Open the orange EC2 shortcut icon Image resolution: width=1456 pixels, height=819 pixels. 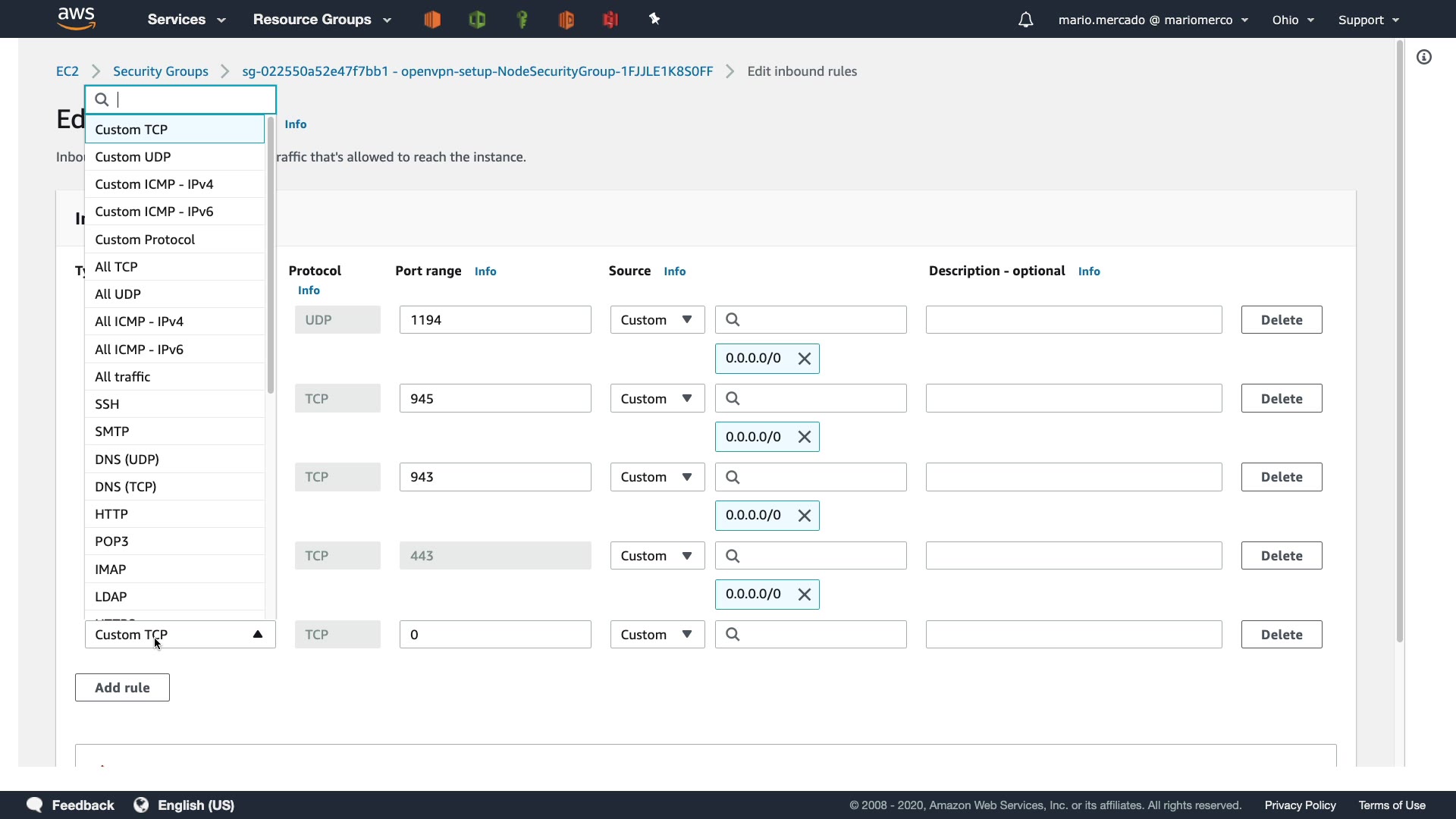click(432, 20)
